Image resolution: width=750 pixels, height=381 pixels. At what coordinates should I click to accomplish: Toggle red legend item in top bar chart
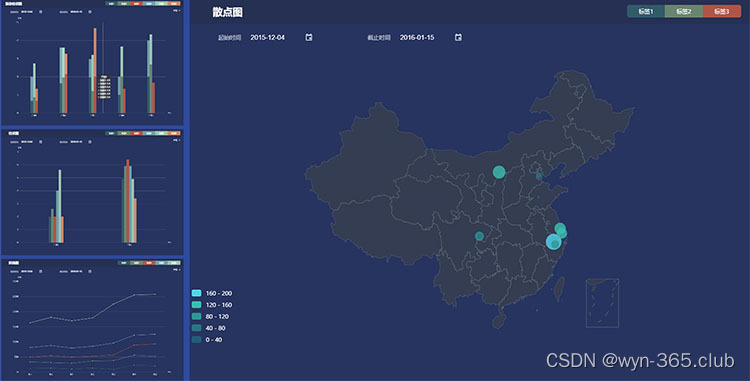tap(136, 4)
